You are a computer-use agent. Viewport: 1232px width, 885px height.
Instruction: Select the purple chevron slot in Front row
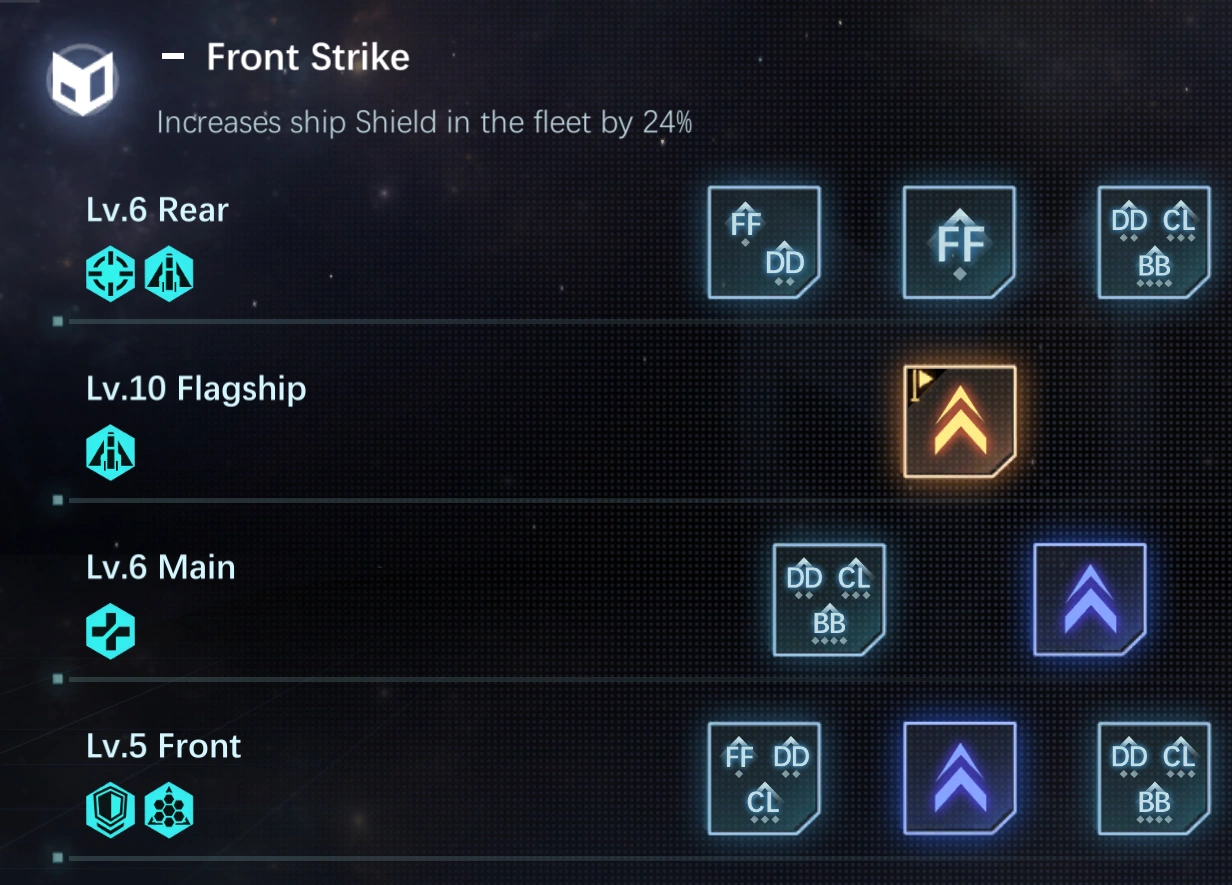click(x=959, y=778)
